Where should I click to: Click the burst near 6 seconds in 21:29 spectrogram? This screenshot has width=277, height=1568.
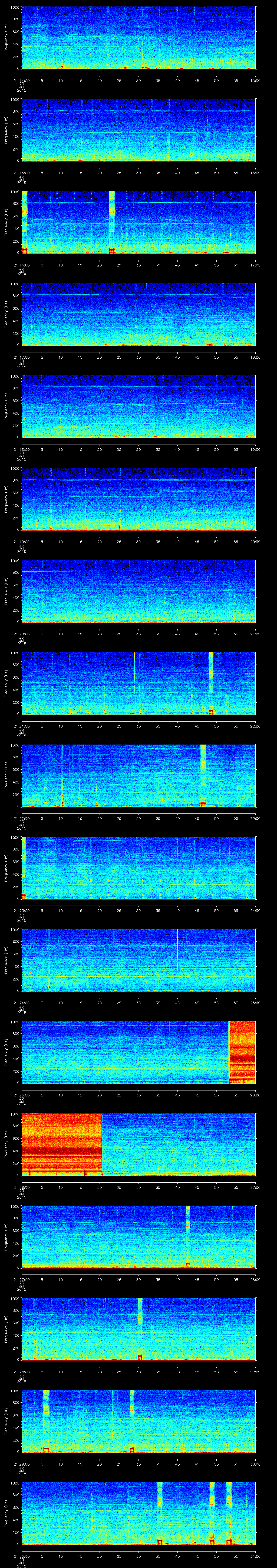click(46, 1421)
